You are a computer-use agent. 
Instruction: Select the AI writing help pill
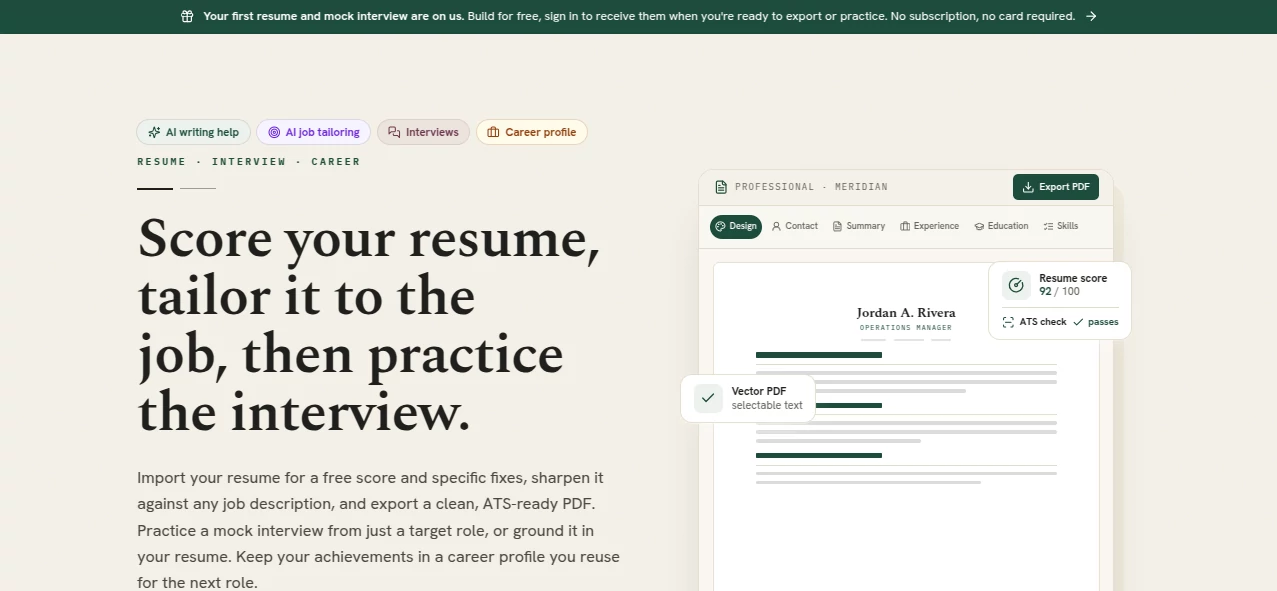point(194,132)
